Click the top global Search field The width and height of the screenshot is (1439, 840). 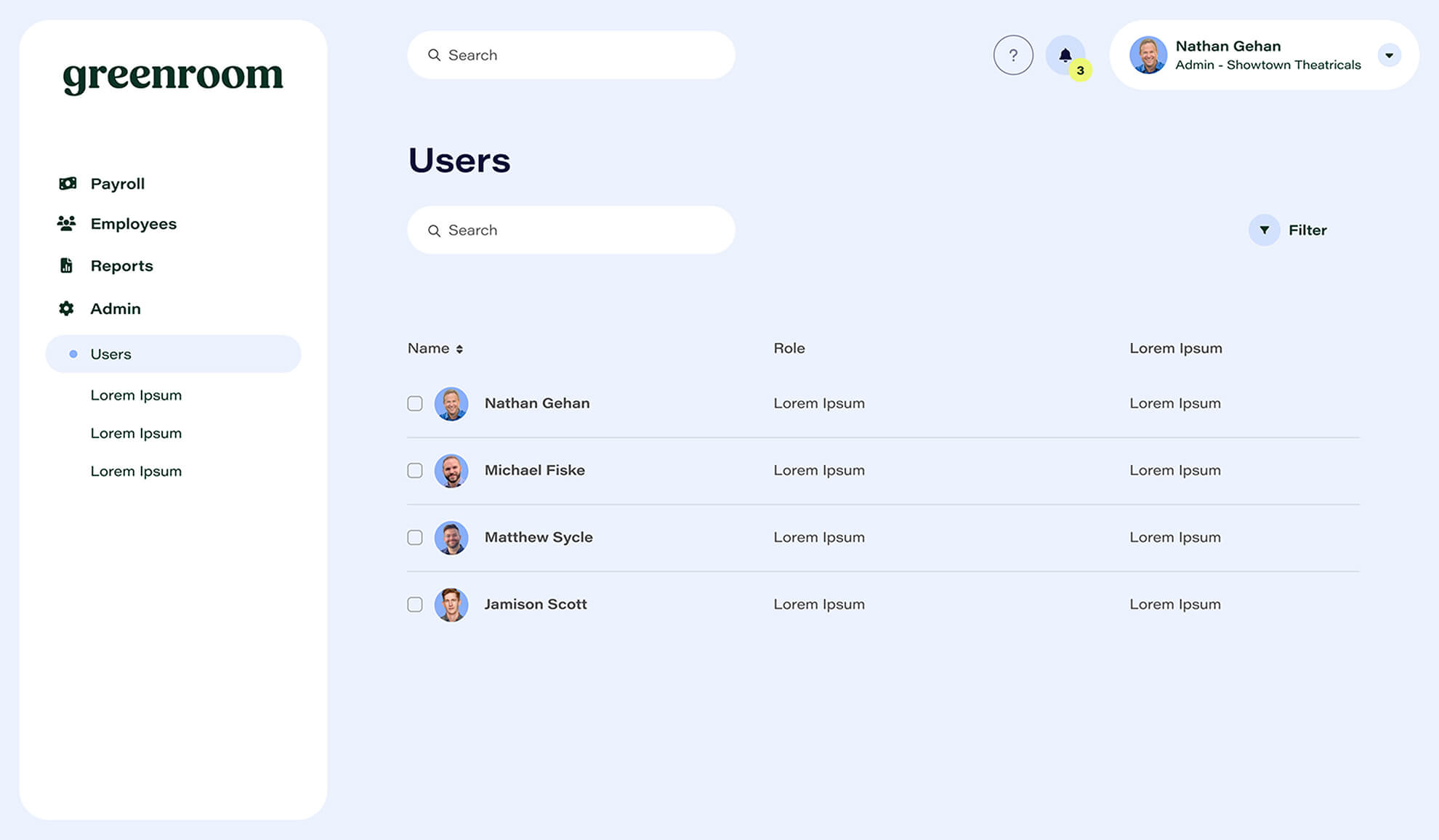coord(571,55)
